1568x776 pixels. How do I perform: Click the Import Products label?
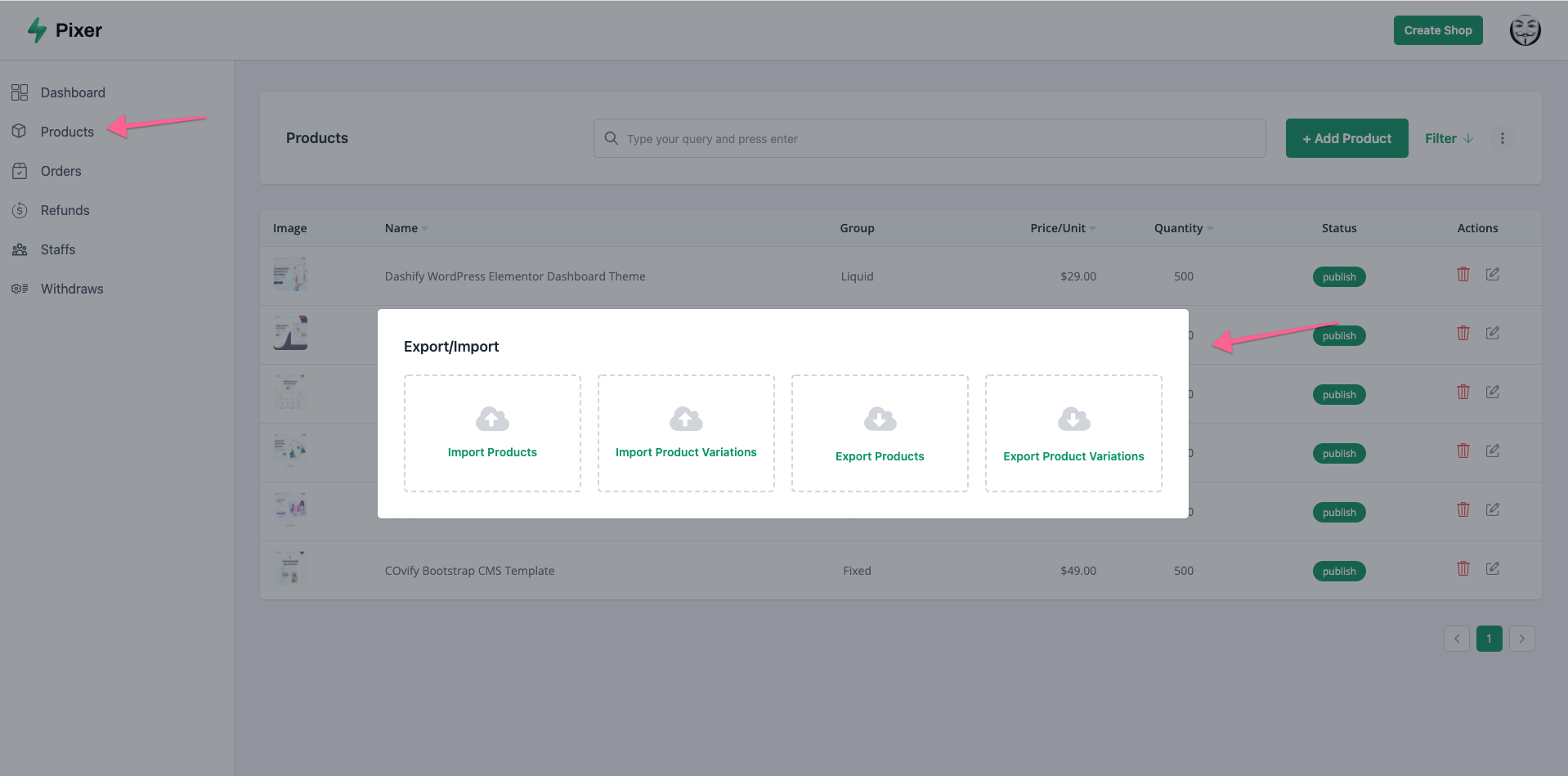(492, 452)
